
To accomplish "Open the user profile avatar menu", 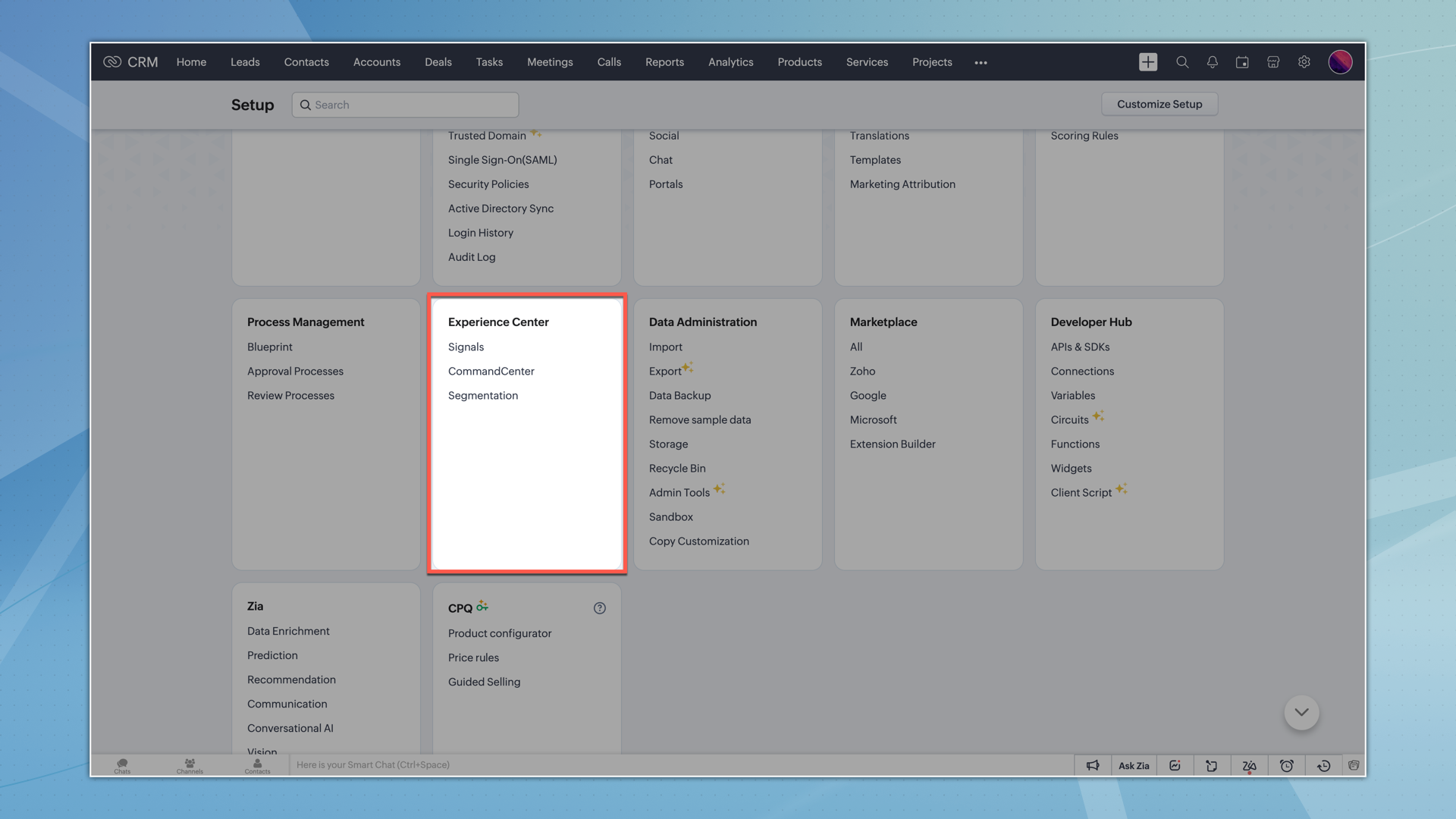I will (1340, 62).
